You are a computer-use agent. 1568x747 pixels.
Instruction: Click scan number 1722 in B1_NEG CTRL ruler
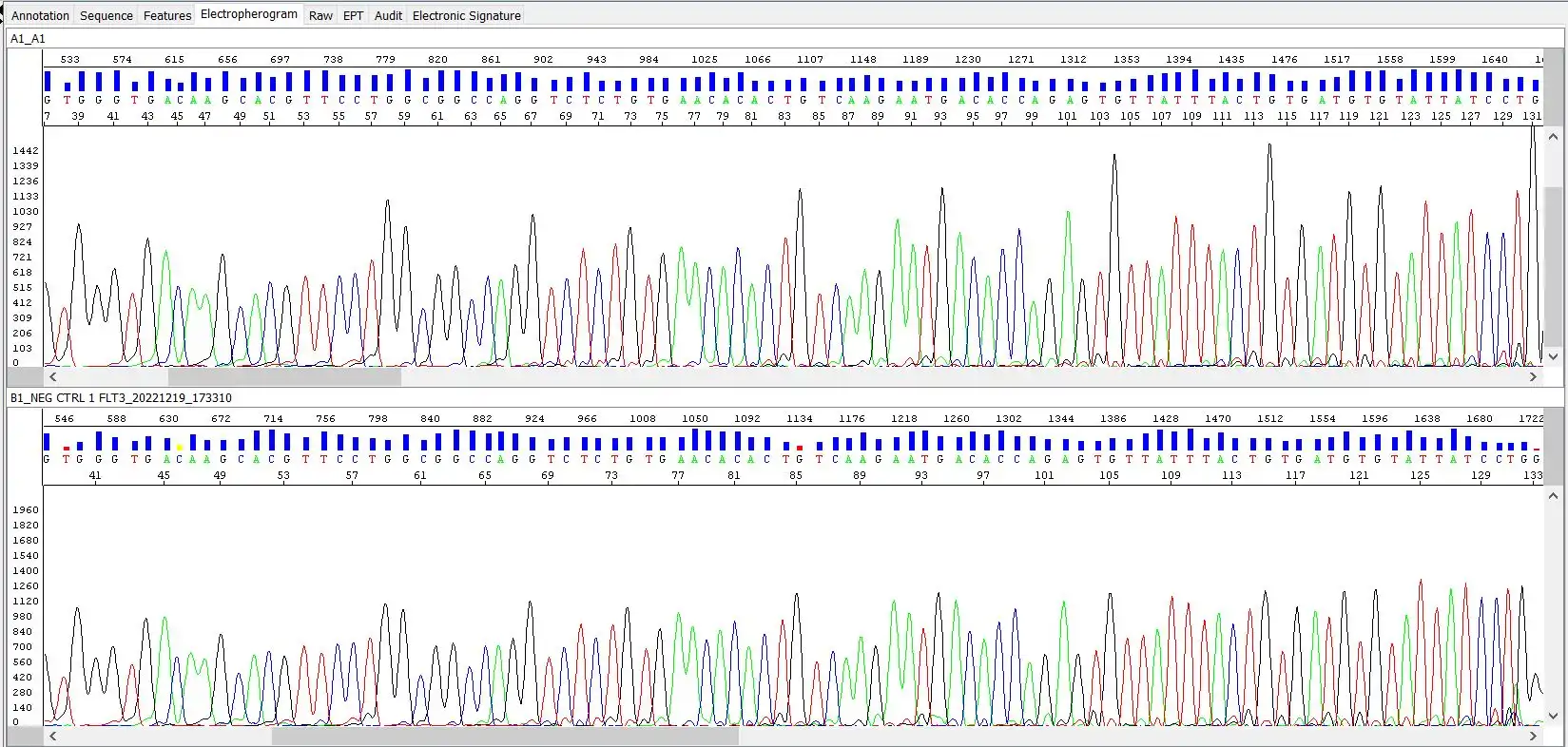point(1531,418)
